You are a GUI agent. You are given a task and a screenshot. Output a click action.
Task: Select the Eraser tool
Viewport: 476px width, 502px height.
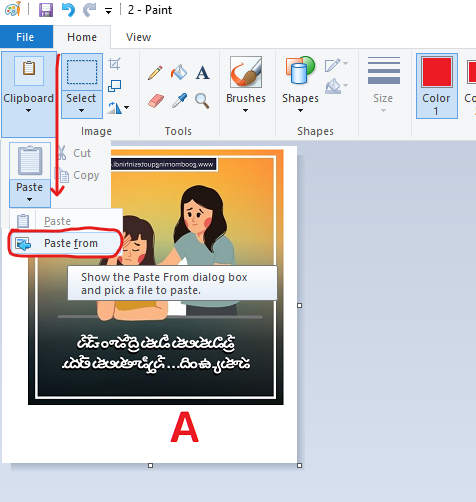pos(156,100)
